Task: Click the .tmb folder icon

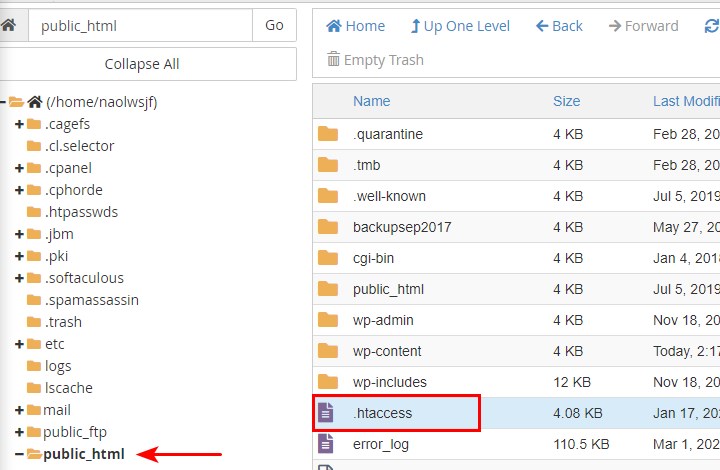Action: coord(328,165)
